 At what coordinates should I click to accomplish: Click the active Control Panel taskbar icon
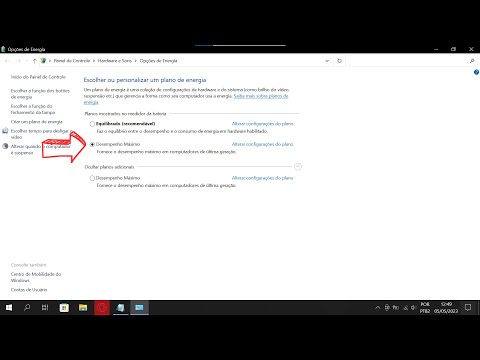pos(139,307)
